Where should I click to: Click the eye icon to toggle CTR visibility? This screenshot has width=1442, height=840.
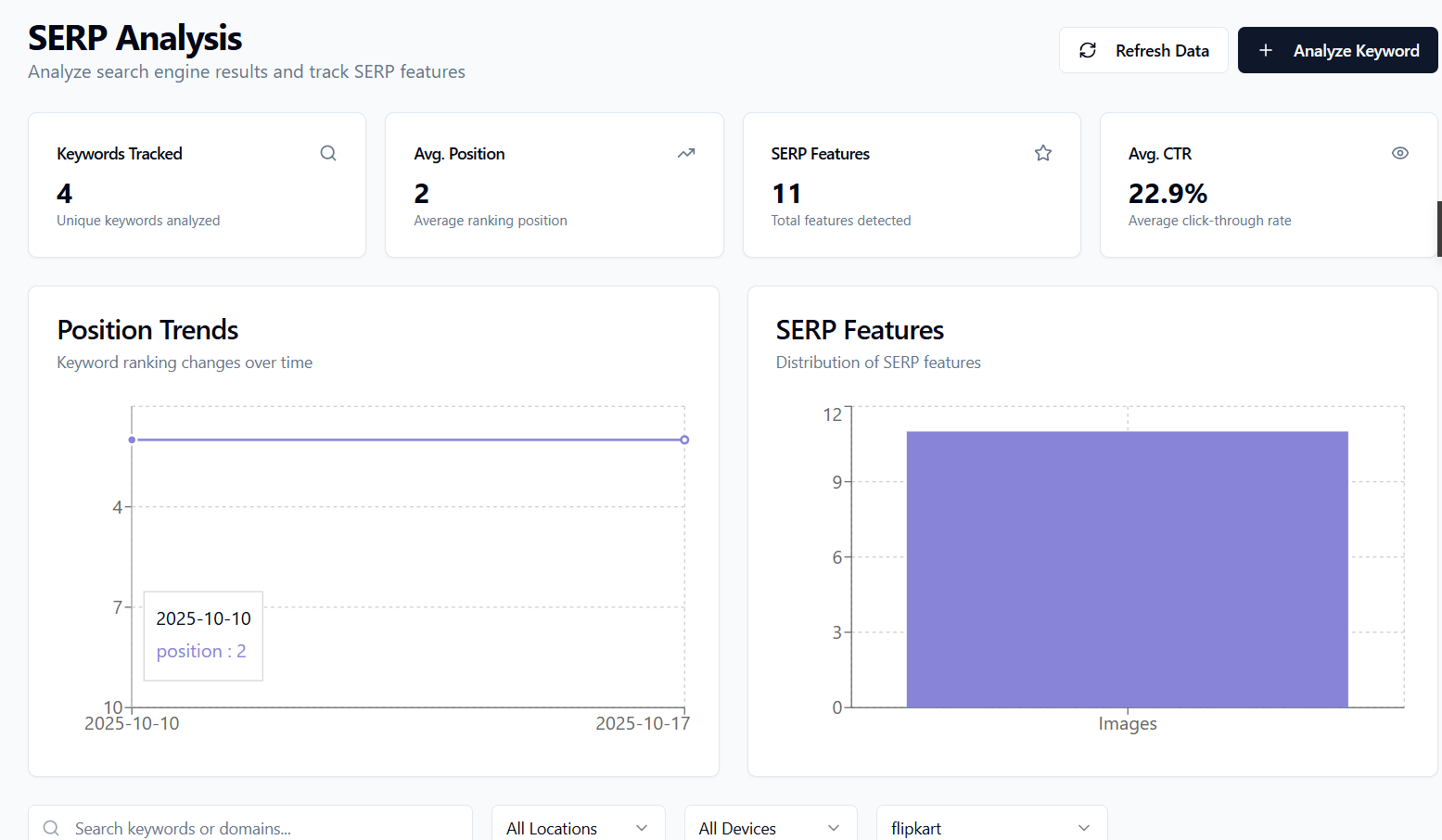1400,152
